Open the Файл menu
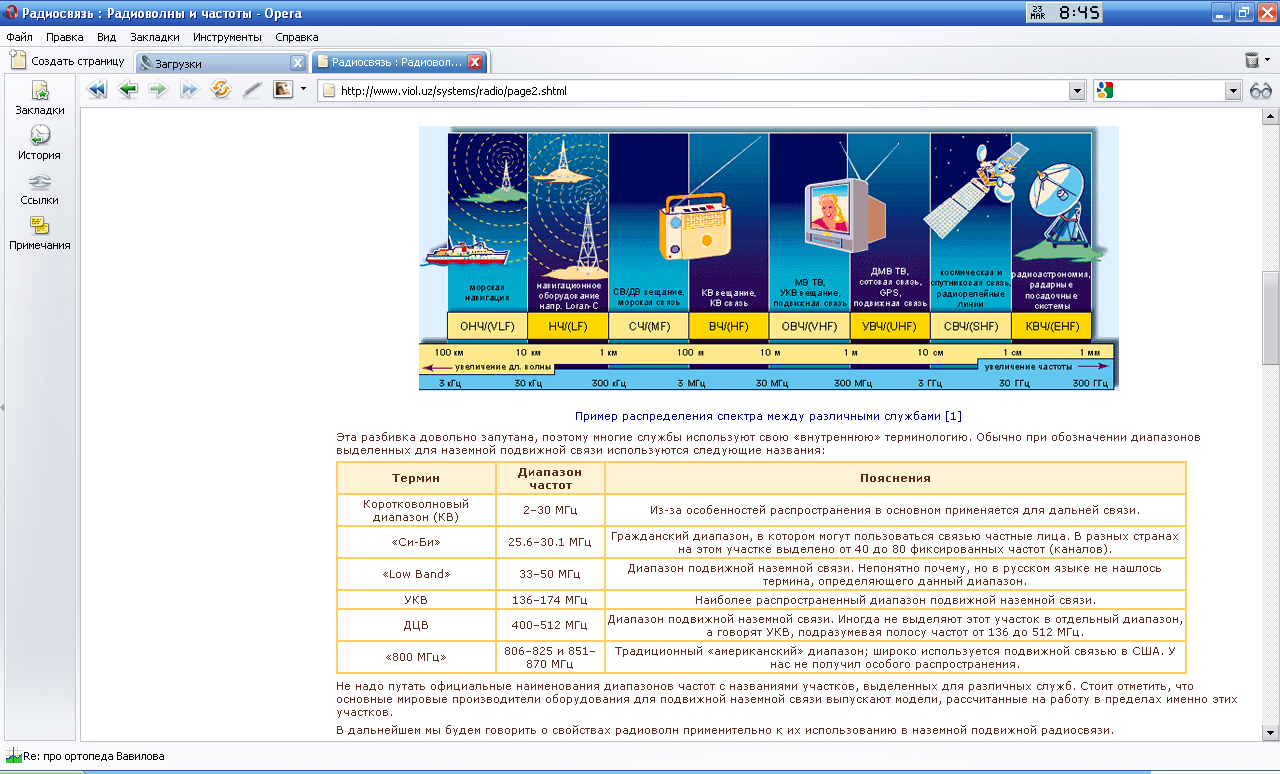The height and width of the screenshot is (774, 1280). click(19, 37)
